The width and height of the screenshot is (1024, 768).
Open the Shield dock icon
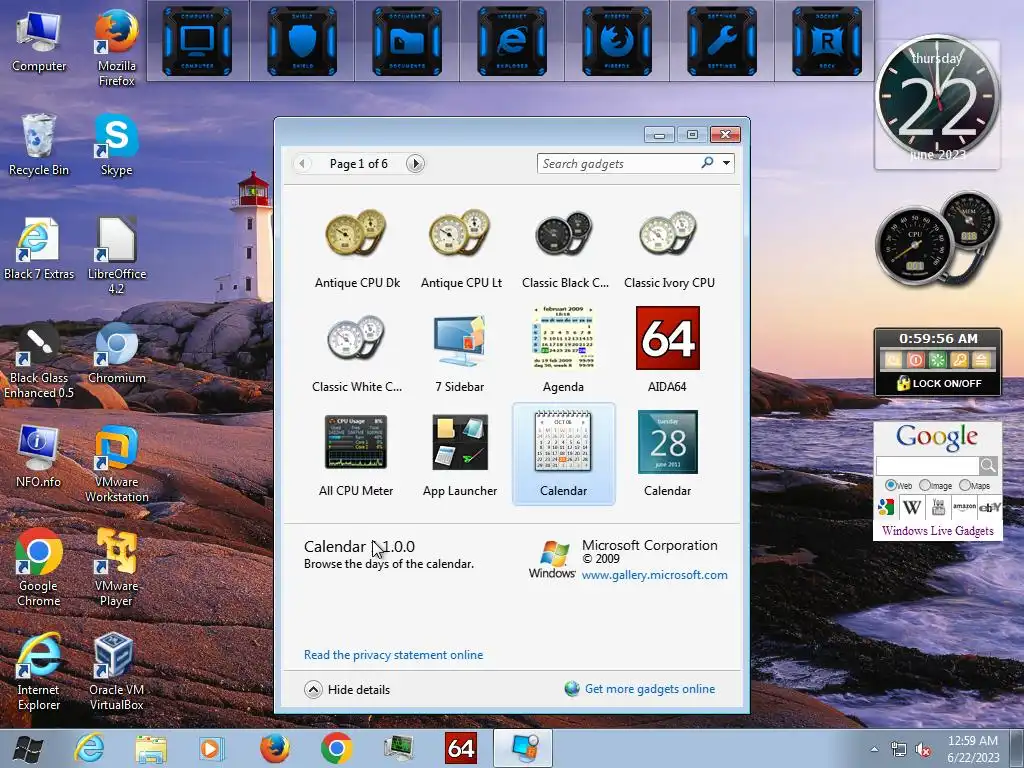pos(302,40)
